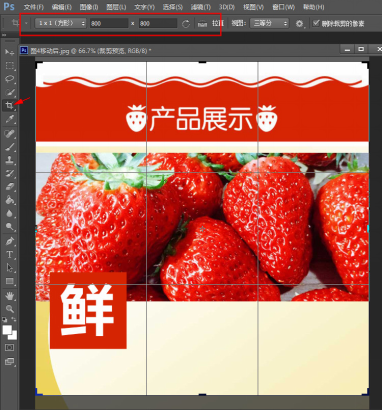Select the Hand tool
Viewport: 382px width, 410px height.
tap(9, 295)
